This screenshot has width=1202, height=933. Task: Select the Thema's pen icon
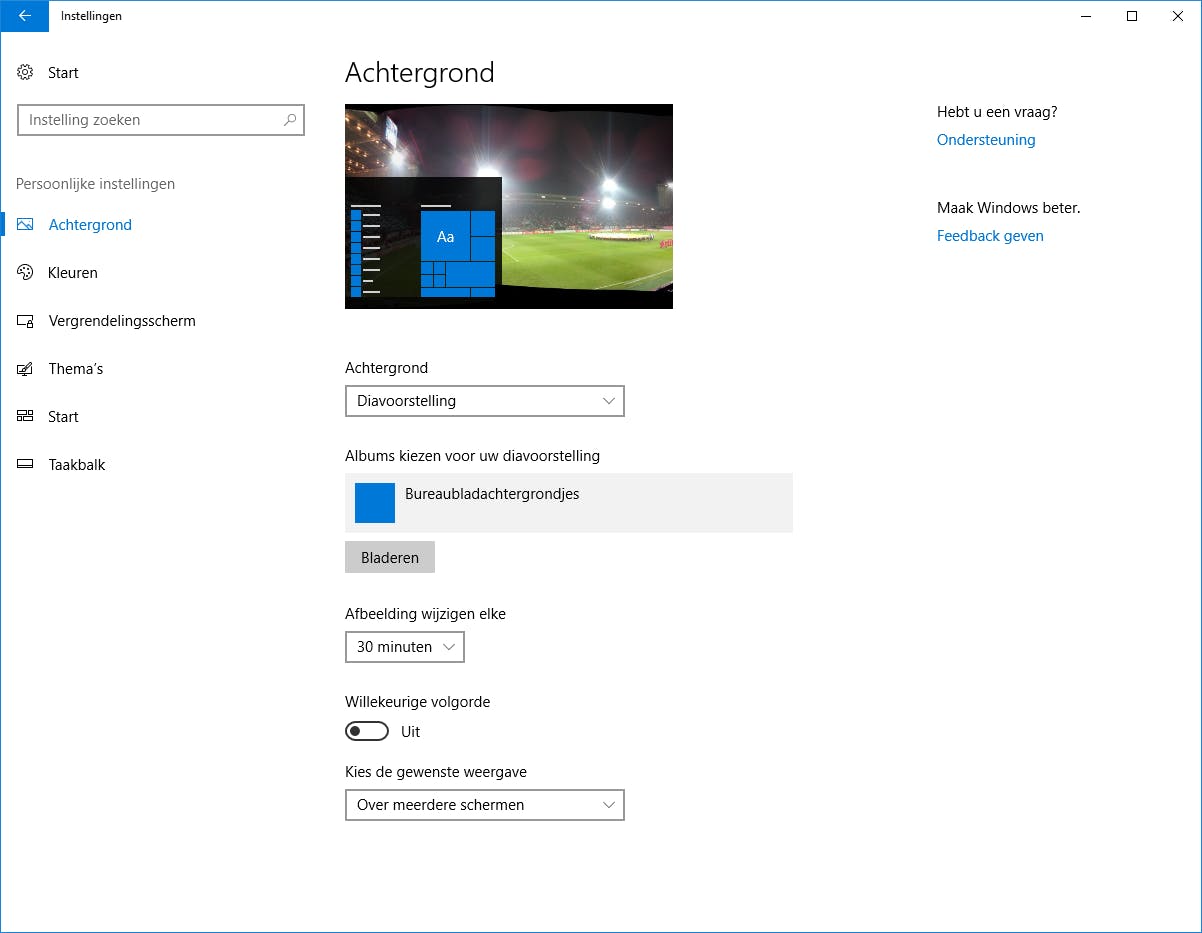point(24,368)
